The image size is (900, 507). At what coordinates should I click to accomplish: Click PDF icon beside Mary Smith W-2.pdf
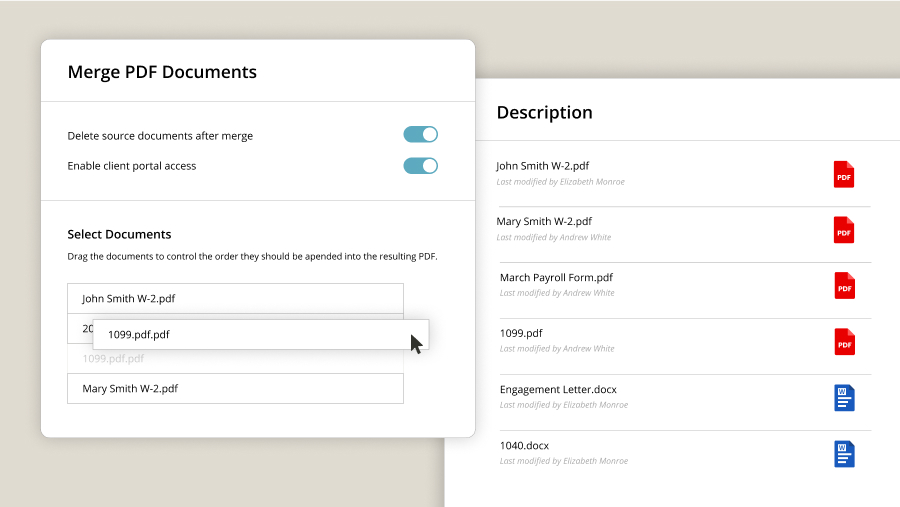tap(844, 230)
